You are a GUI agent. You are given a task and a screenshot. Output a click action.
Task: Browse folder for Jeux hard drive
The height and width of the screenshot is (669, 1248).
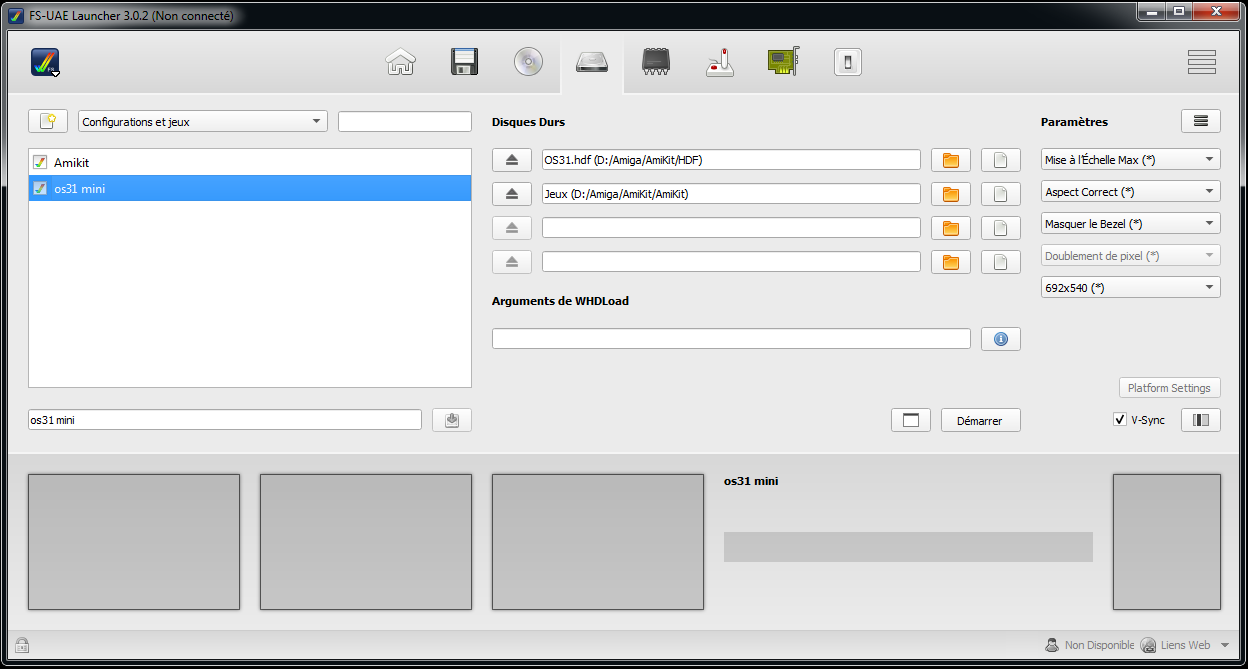click(951, 194)
